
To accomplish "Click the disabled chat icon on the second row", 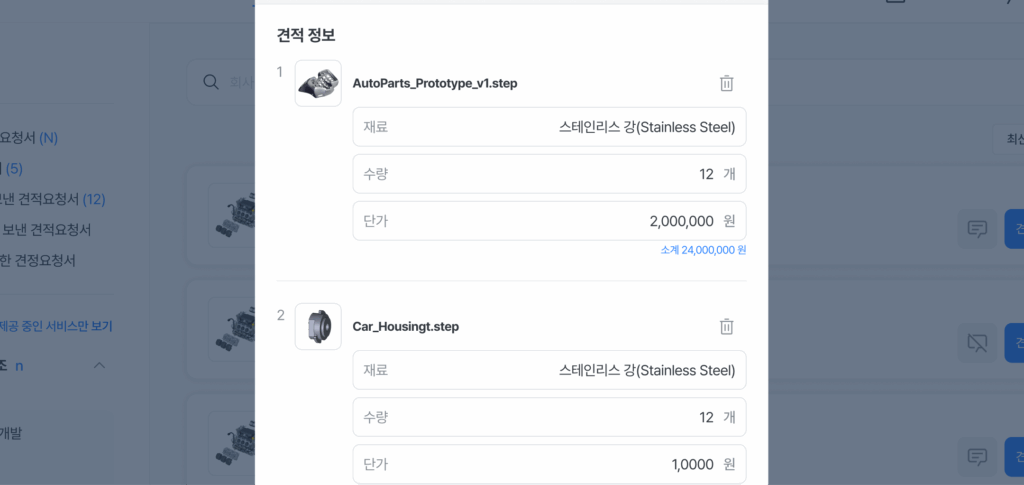I will tap(977, 343).
